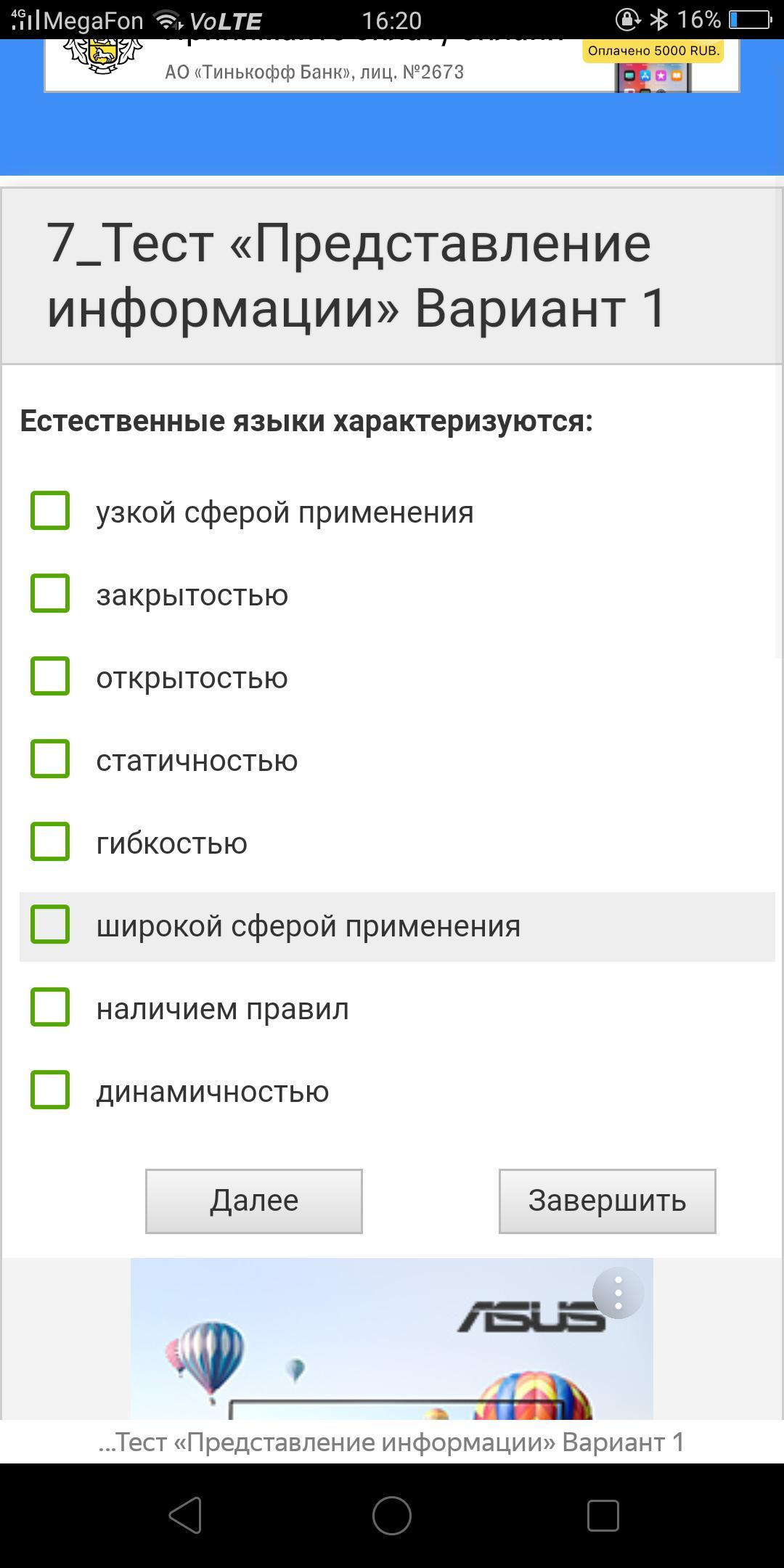
Task: Mark the "гибкостью" checkbox
Action: (x=50, y=842)
